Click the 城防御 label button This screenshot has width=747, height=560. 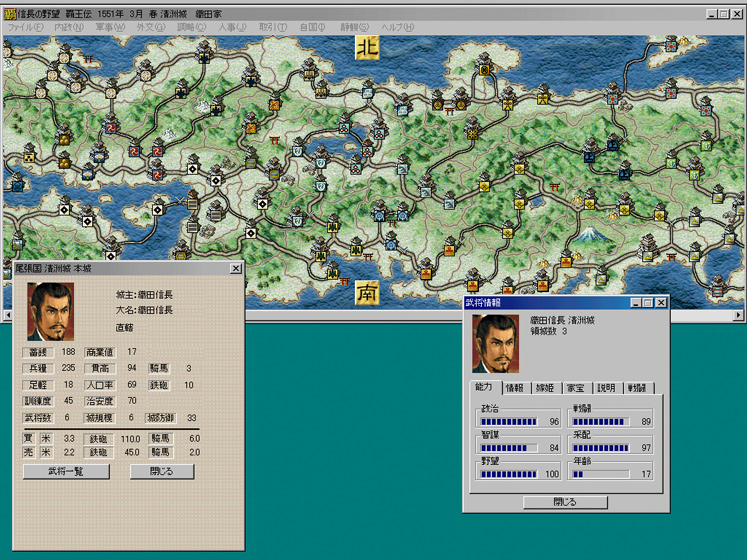click(161, 418)
